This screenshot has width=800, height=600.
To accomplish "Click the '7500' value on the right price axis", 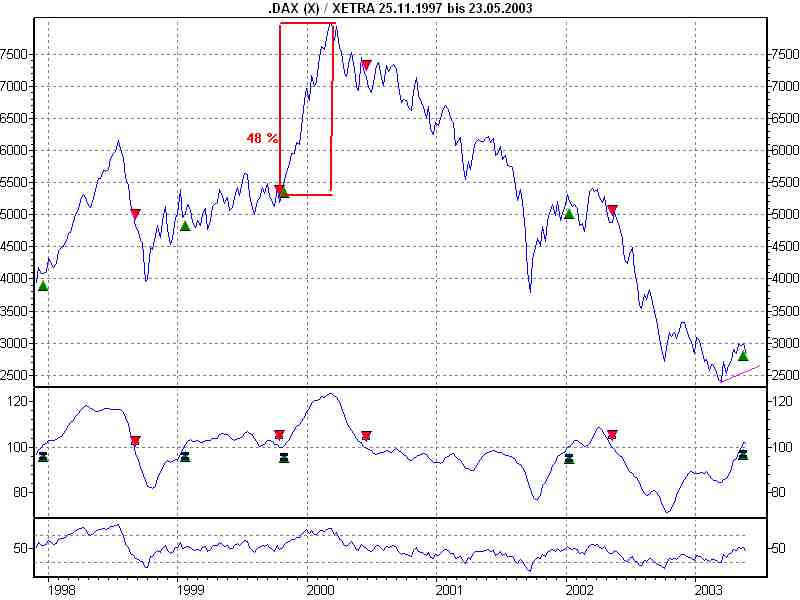I will (x=785, y=54).
